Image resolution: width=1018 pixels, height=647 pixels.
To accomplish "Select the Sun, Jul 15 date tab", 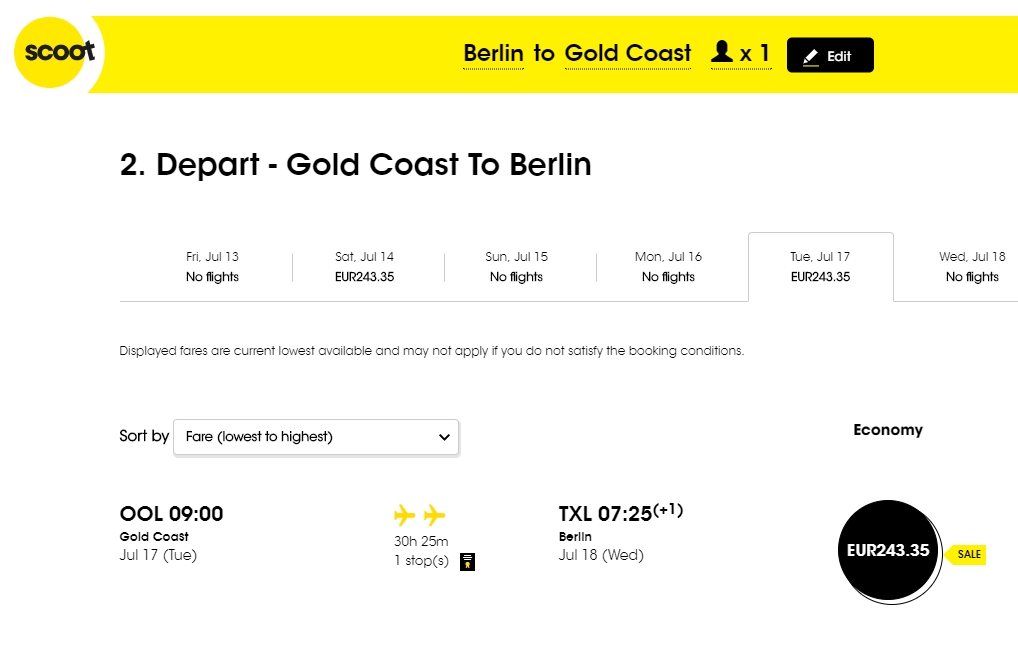I will pos(516,267).
